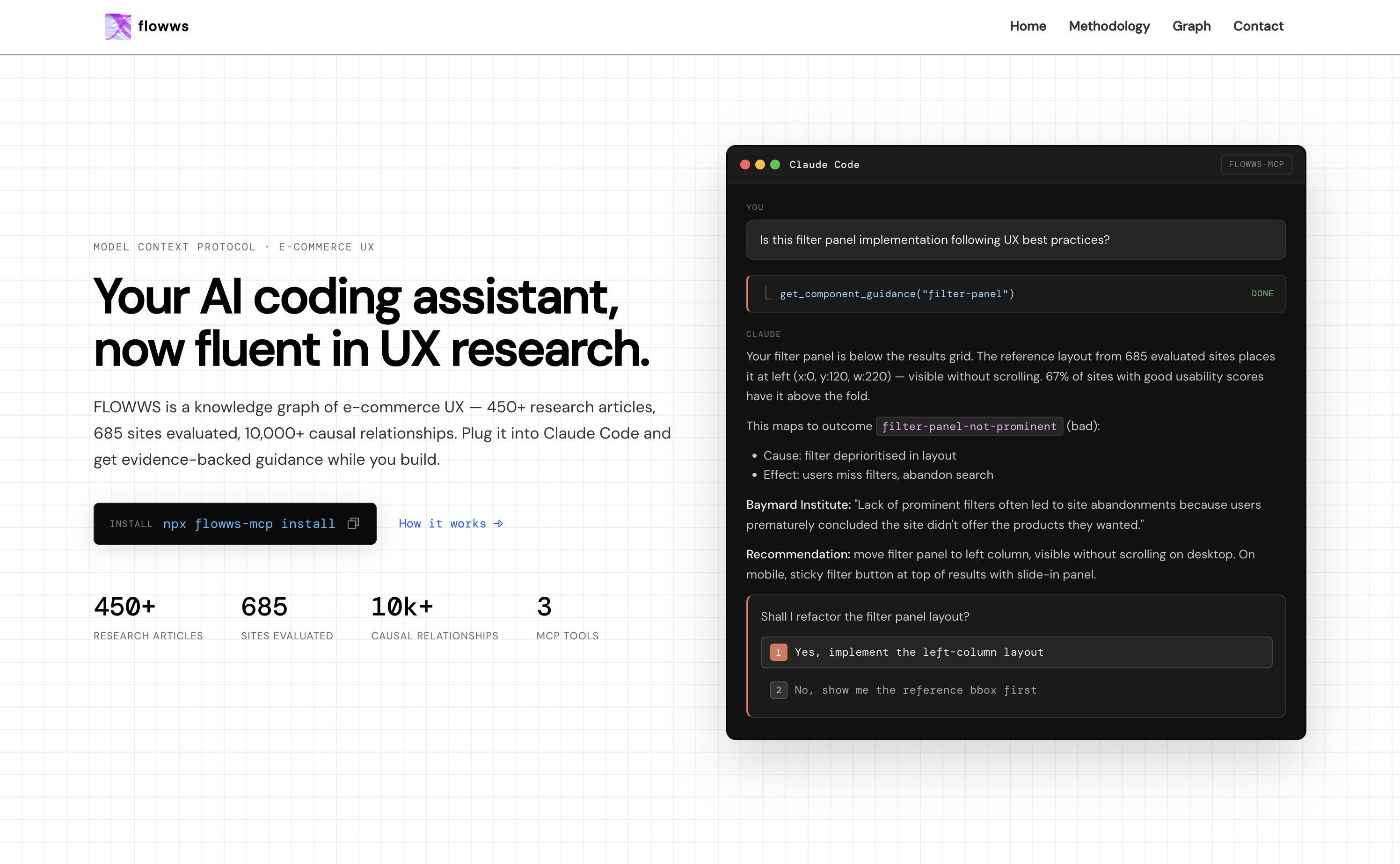
Task: Click the 'INSTALL' label in the command box
Action: click(131, 524)
